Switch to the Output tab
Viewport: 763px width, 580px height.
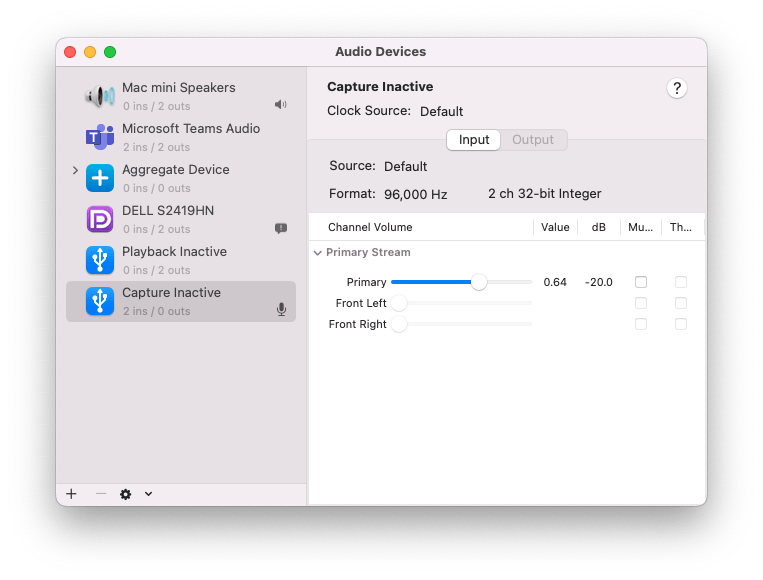533,140
